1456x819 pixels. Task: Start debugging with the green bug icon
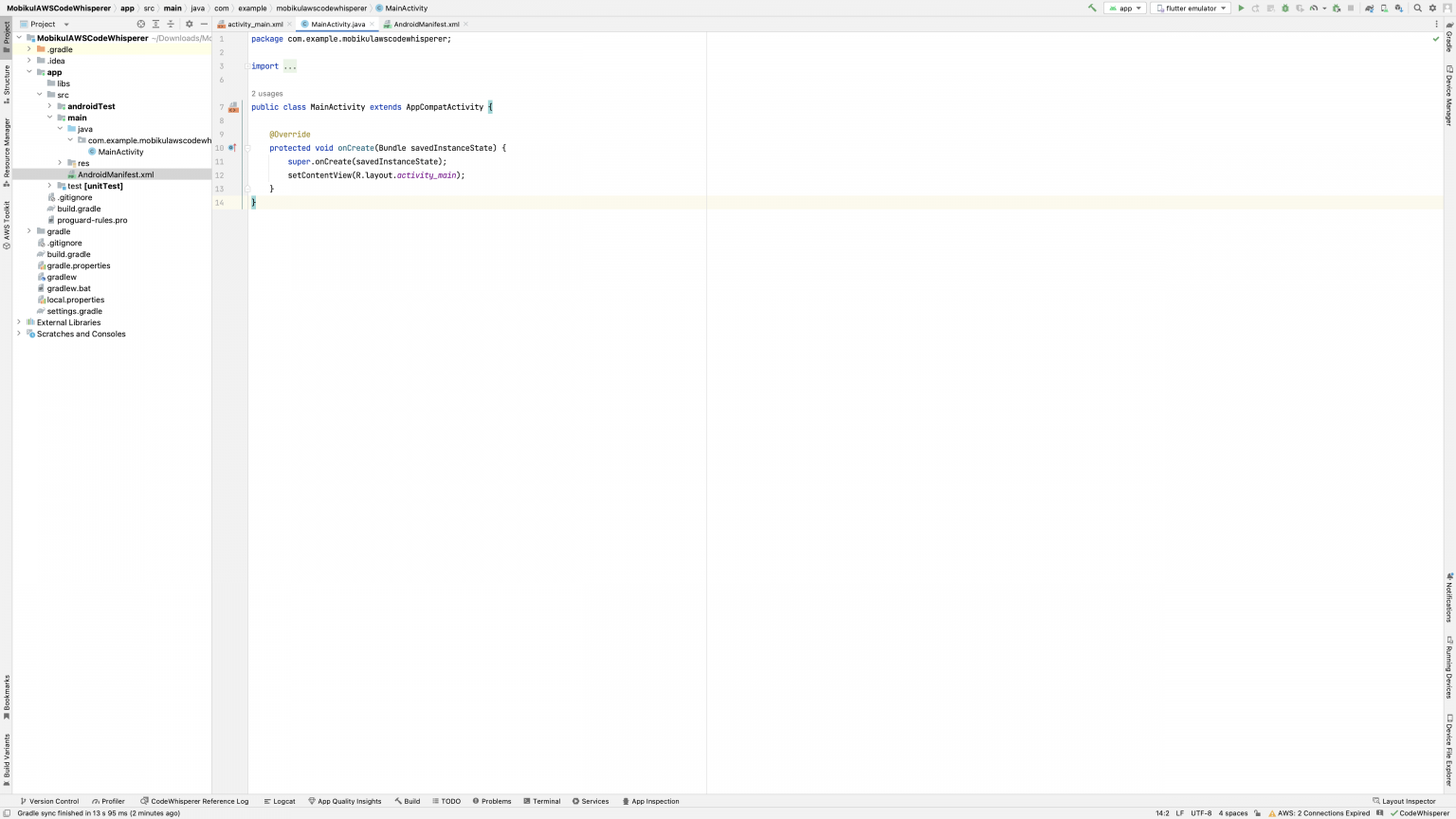pyautogui.click(x=1285, y=9)
